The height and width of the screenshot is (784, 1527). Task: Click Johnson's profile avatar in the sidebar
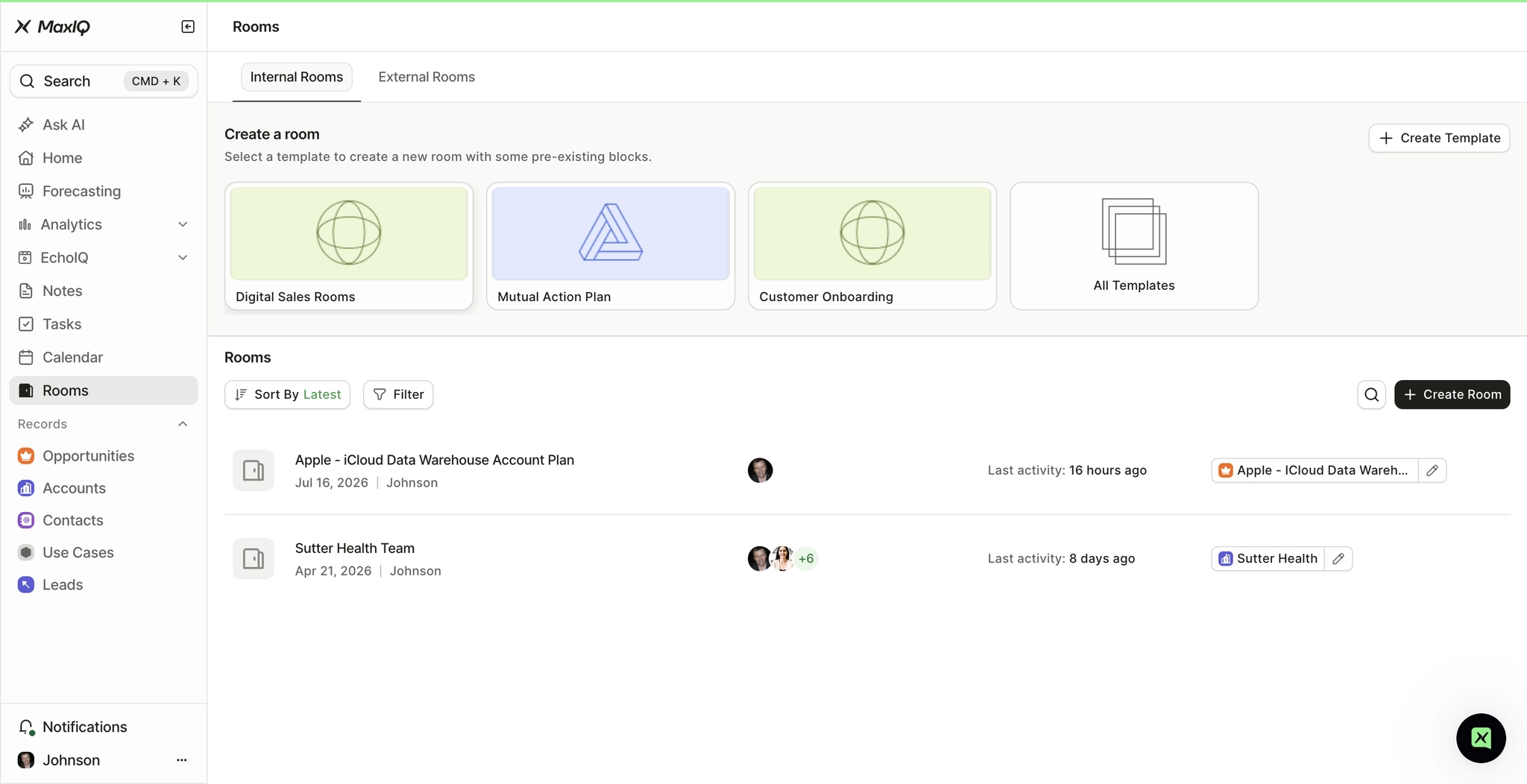click(x=26, y=760)
